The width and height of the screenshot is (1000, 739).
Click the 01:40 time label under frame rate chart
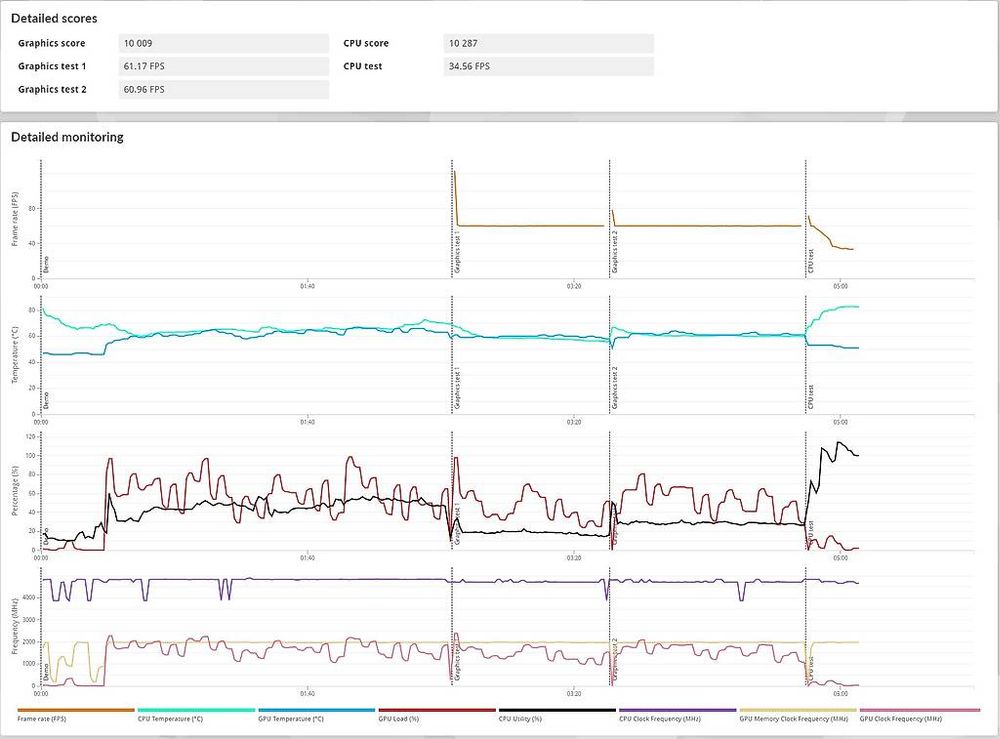(307, 286)
